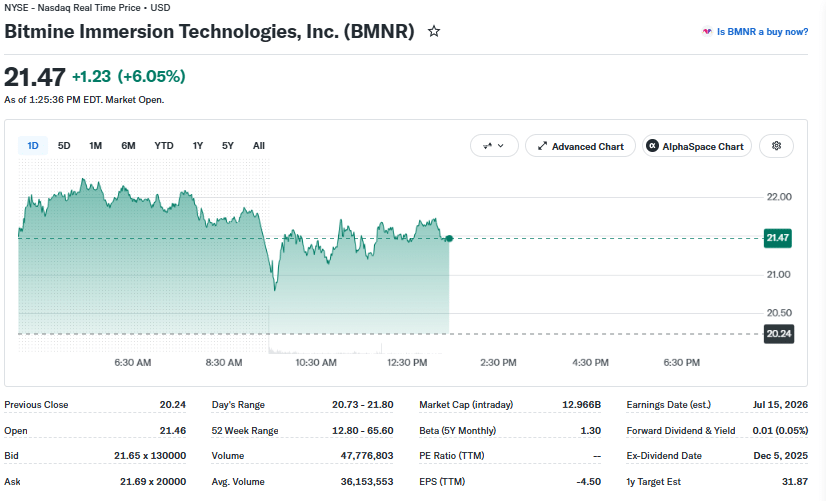Open the Advanced Chart

click(x=581, y=146)
